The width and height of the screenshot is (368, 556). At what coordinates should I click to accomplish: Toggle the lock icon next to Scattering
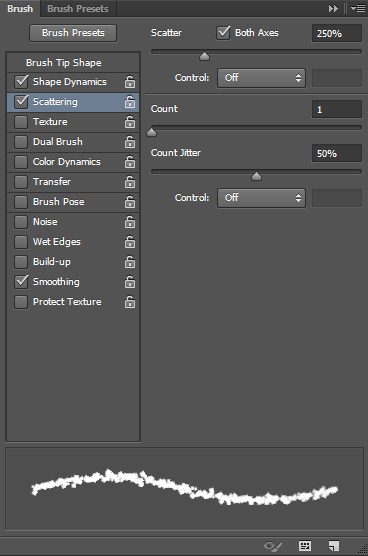130,102
